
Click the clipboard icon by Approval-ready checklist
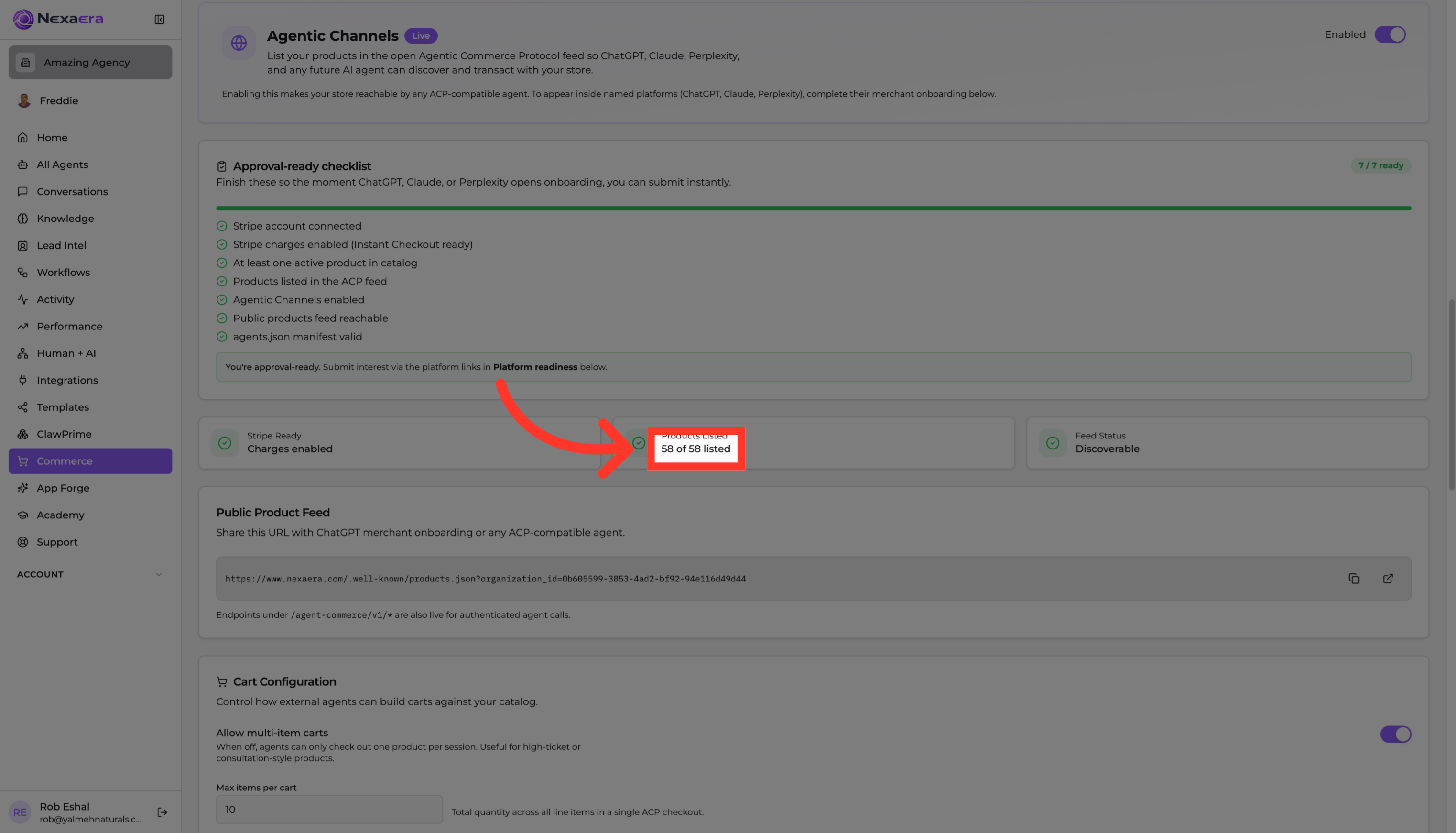222,166
